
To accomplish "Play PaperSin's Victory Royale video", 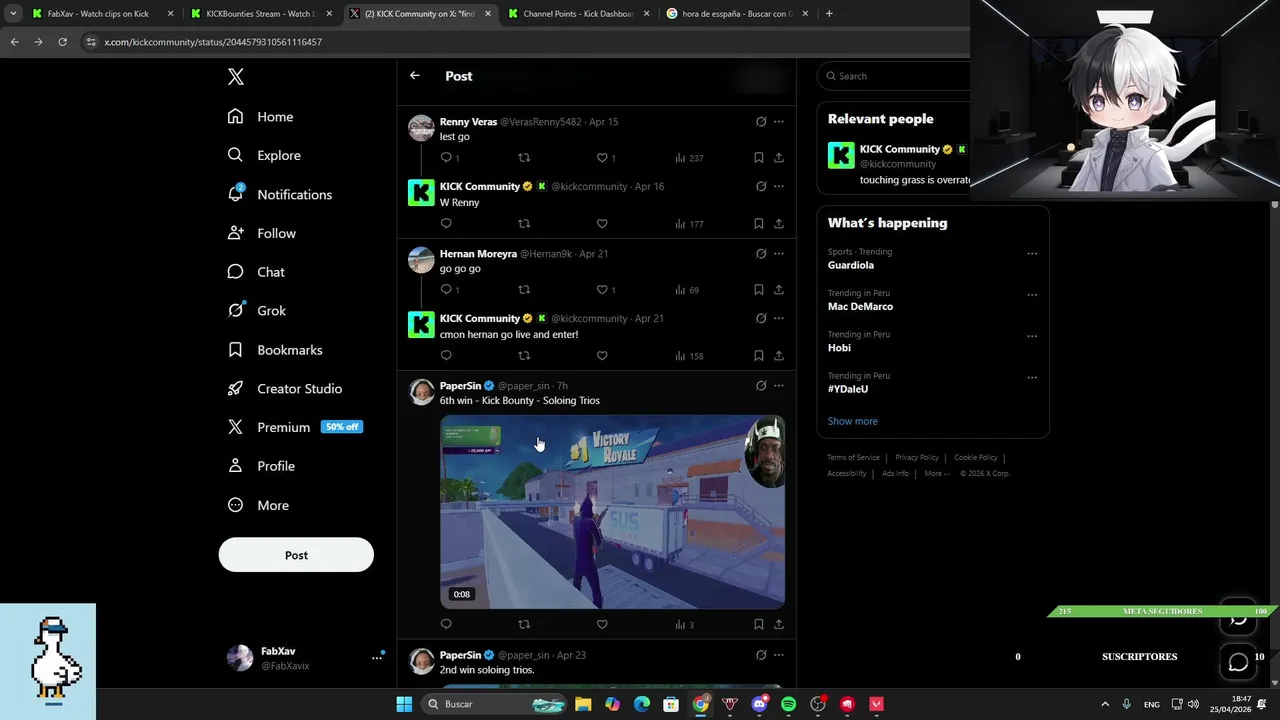I will [612, 512].
